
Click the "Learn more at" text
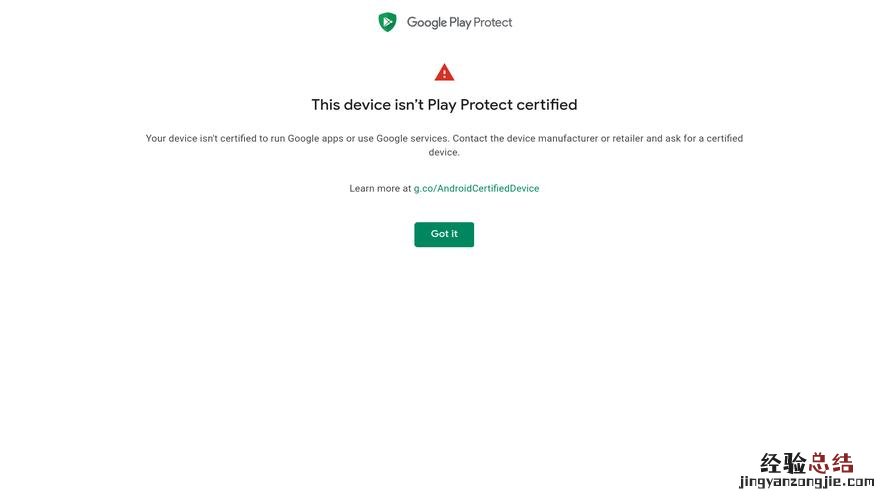click(380, 188)
